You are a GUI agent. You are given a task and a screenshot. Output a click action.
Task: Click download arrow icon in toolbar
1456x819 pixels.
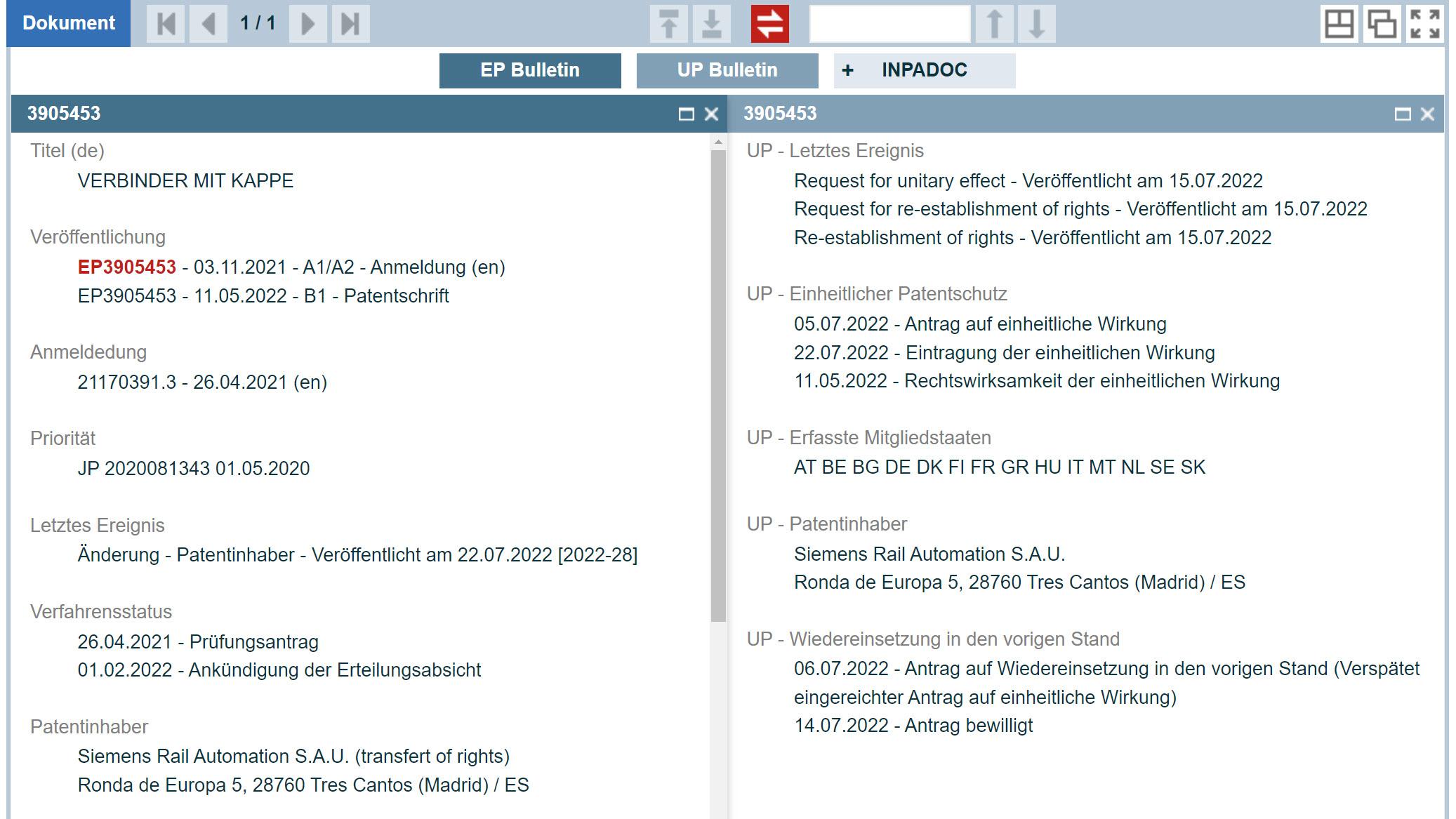tap(711, 23)
